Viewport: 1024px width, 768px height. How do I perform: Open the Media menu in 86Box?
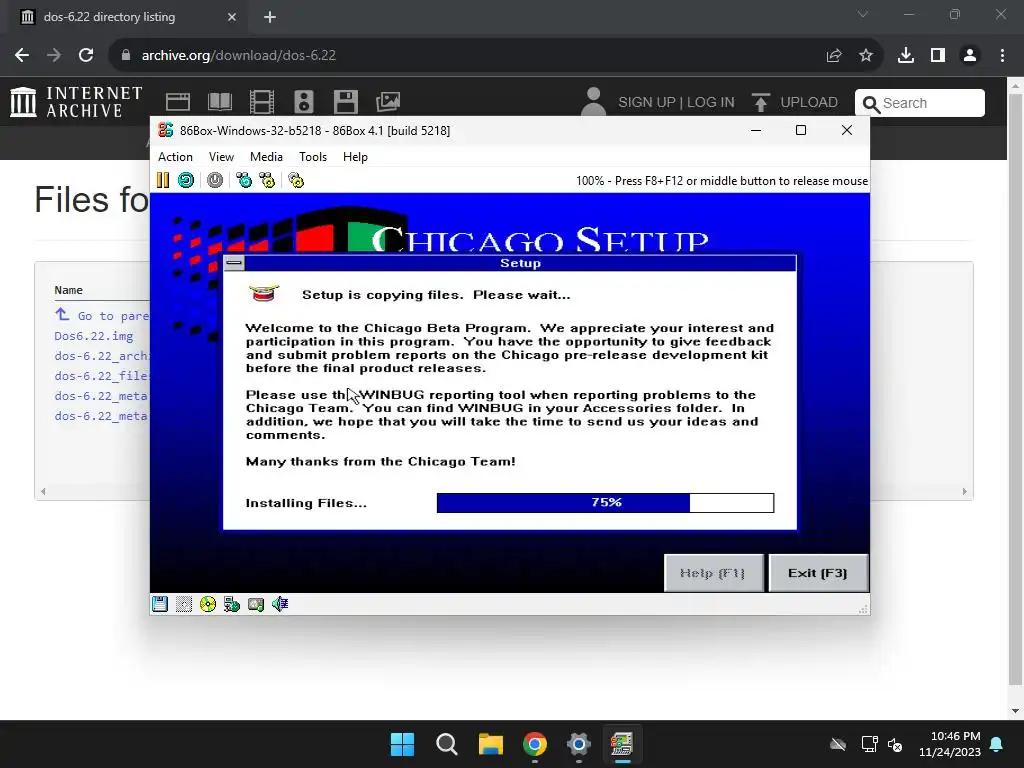266,157
